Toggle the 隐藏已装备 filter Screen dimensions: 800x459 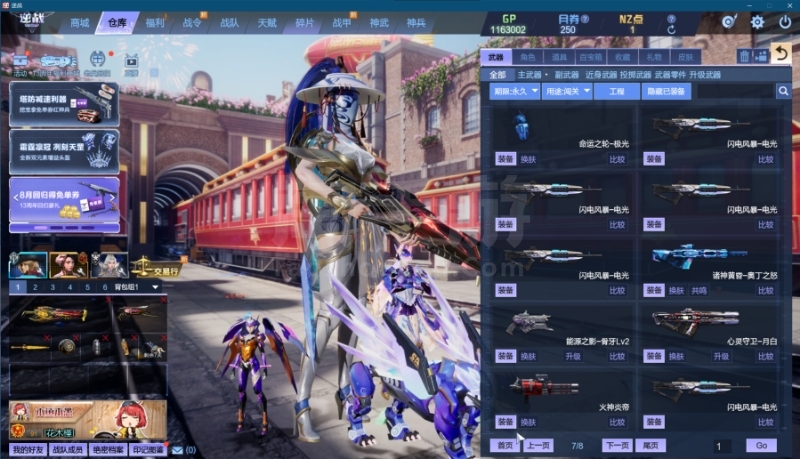click(x=666, y=91)
